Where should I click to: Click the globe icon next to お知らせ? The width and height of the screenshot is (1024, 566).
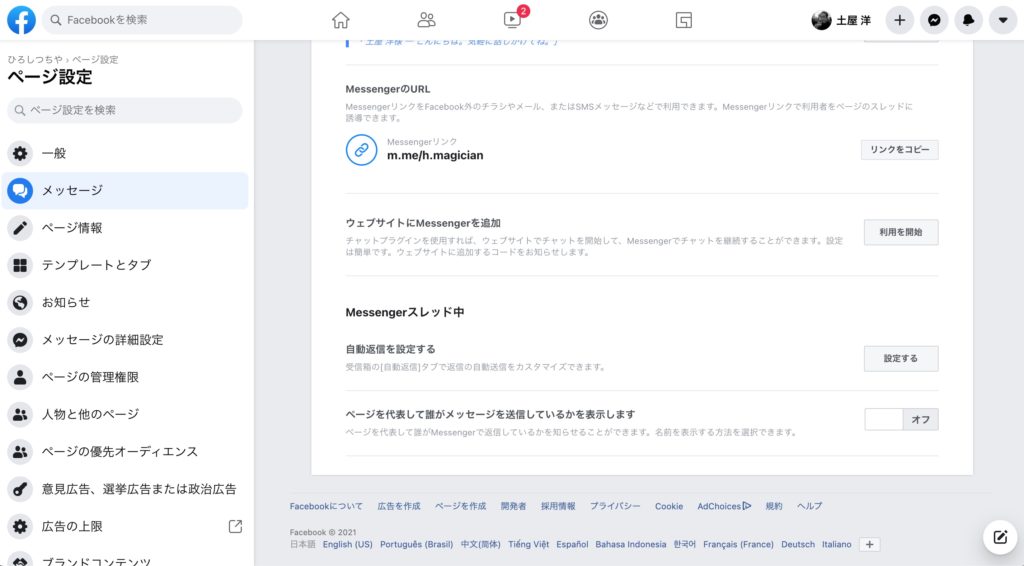click(x=20, y=302)
